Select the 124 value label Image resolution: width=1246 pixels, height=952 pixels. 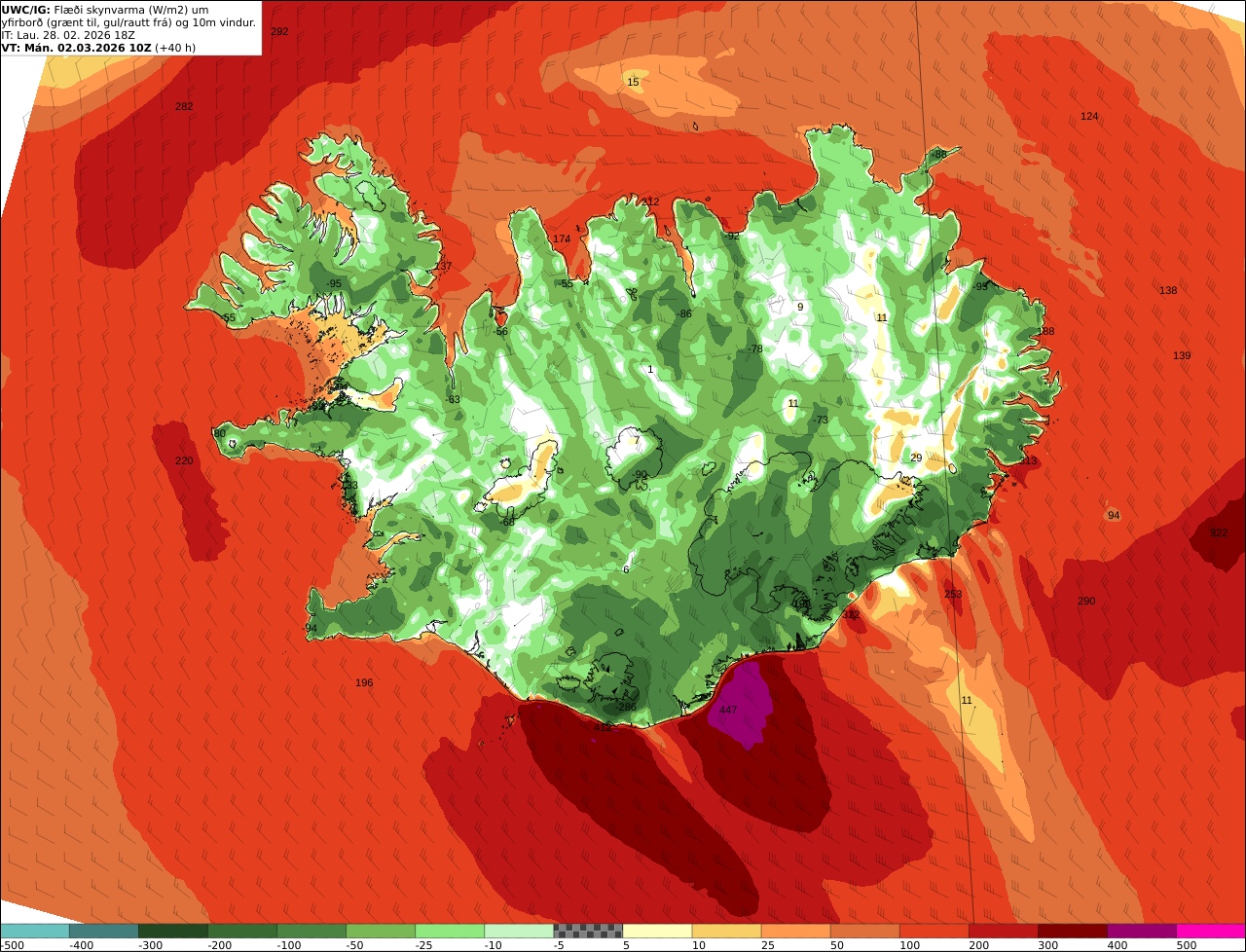tap(1089, 117)
